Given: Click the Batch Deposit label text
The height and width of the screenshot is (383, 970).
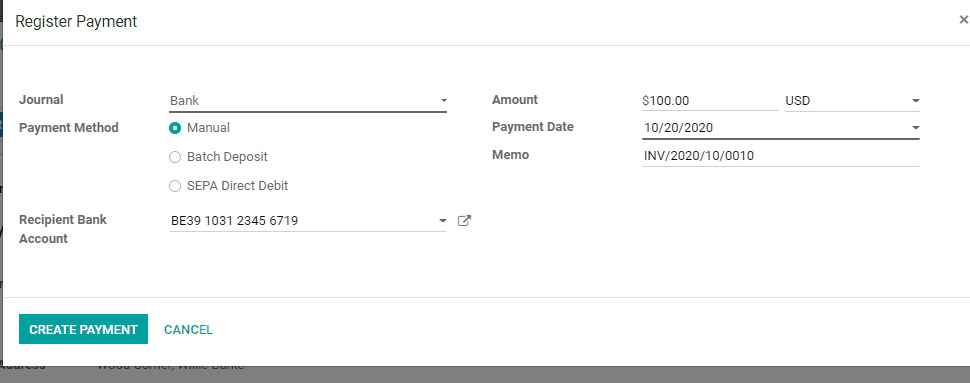Looking at the screenshot, I should click(227, 157).
